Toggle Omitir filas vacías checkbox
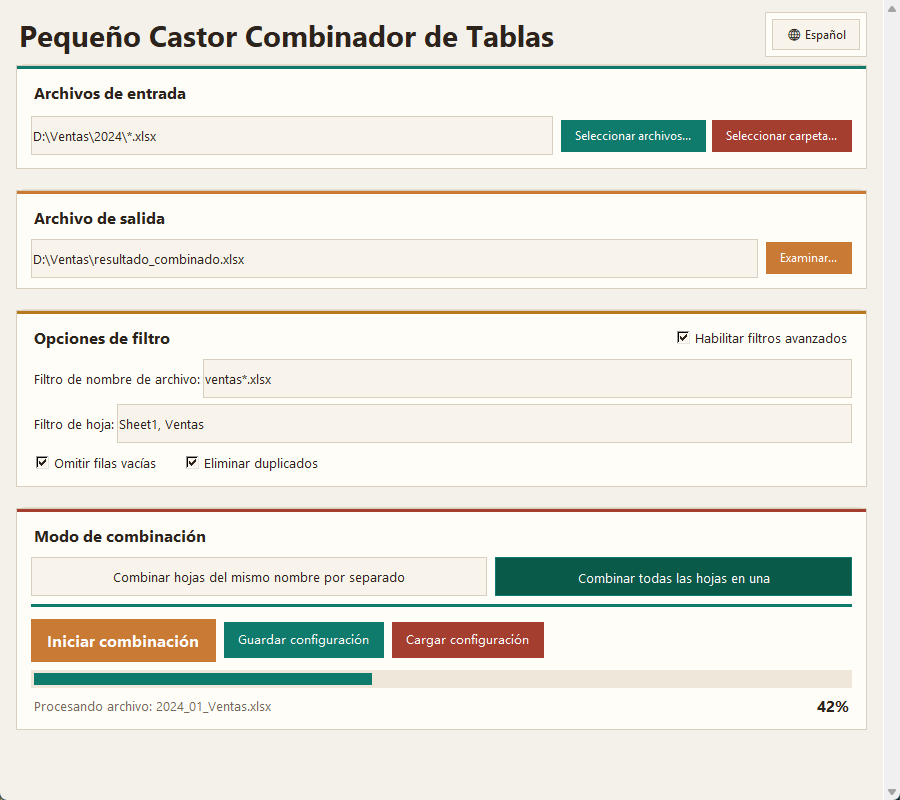Image resolution: width=900 pixels, height=800 pixels. (x=42, y=463)
